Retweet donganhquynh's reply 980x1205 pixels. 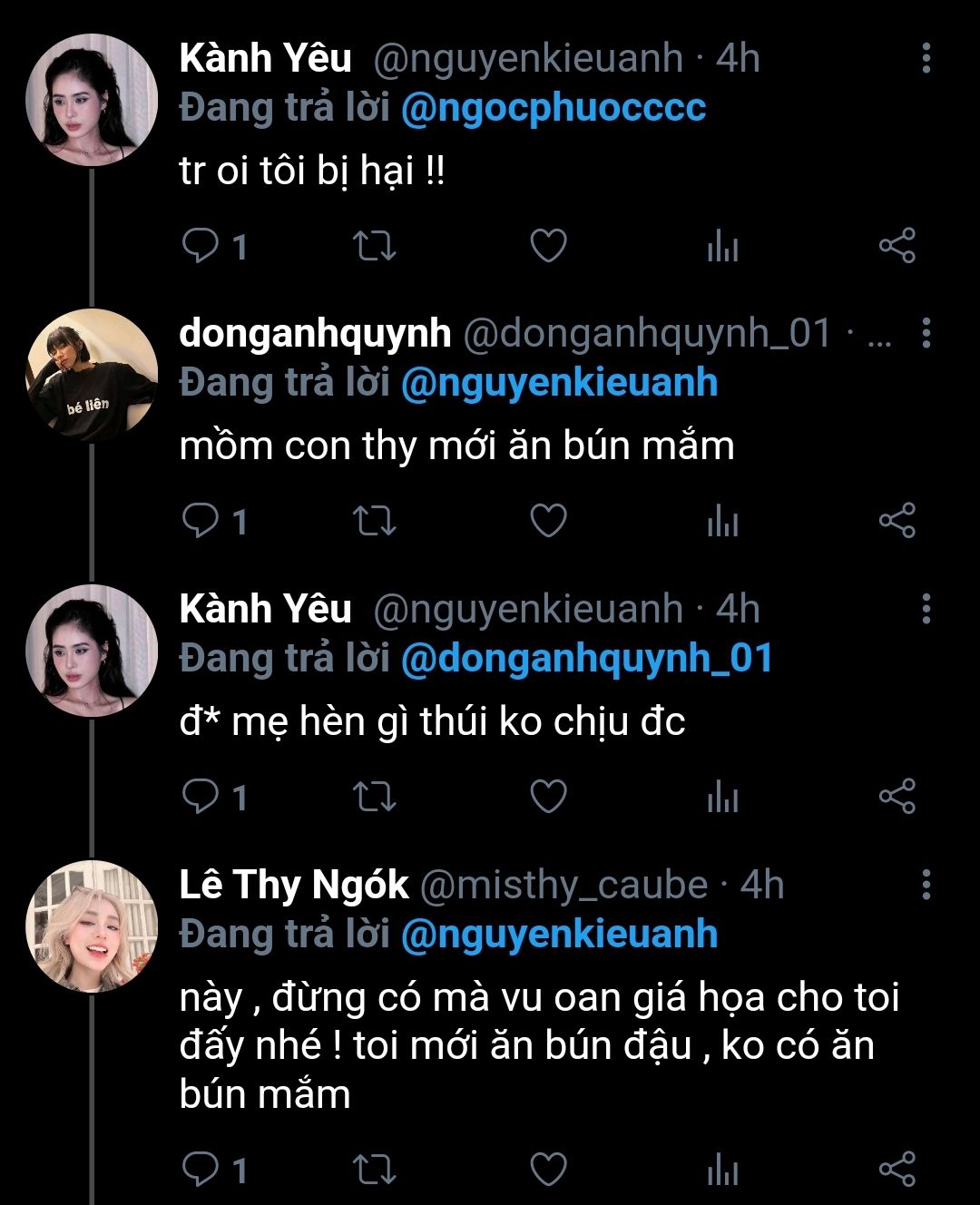pyautogui.click(x=374, y=522)
